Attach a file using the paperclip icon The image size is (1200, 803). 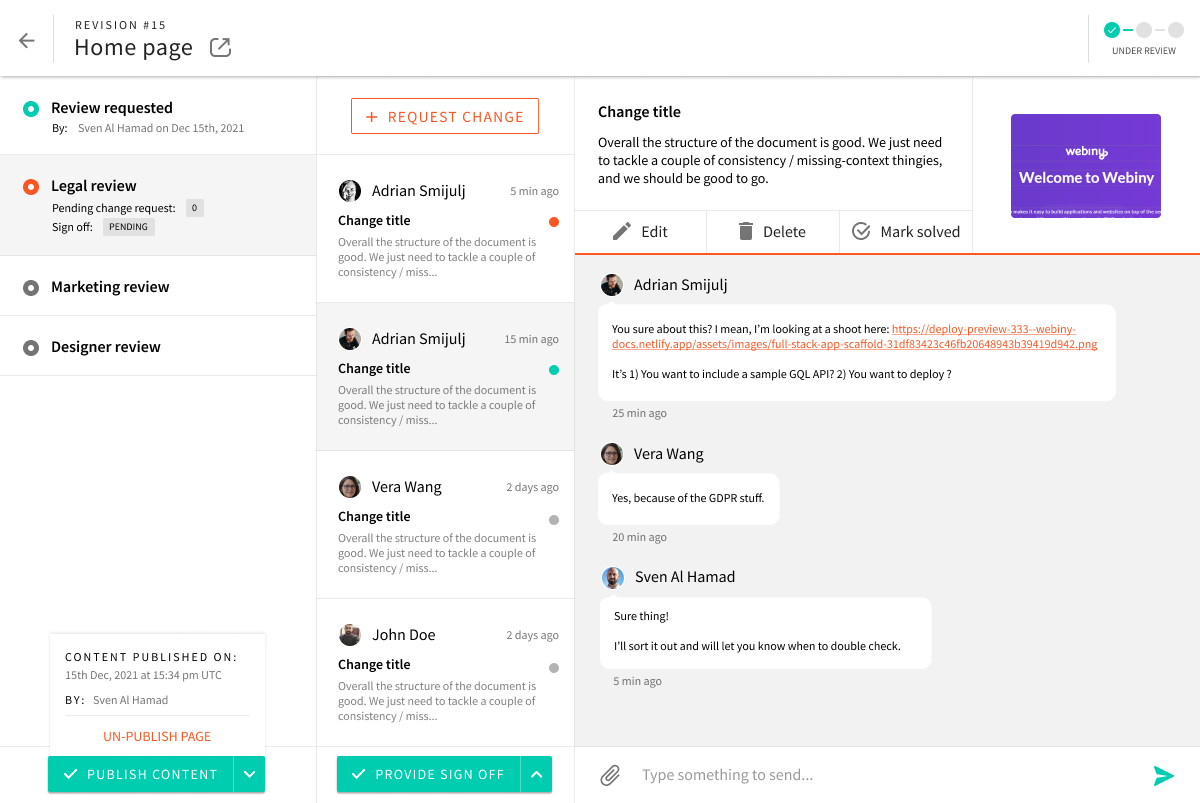610,774
